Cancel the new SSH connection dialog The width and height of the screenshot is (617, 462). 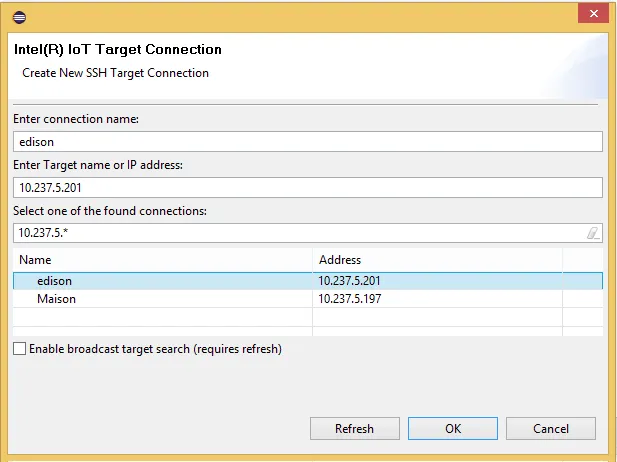[x=551, y=428]
